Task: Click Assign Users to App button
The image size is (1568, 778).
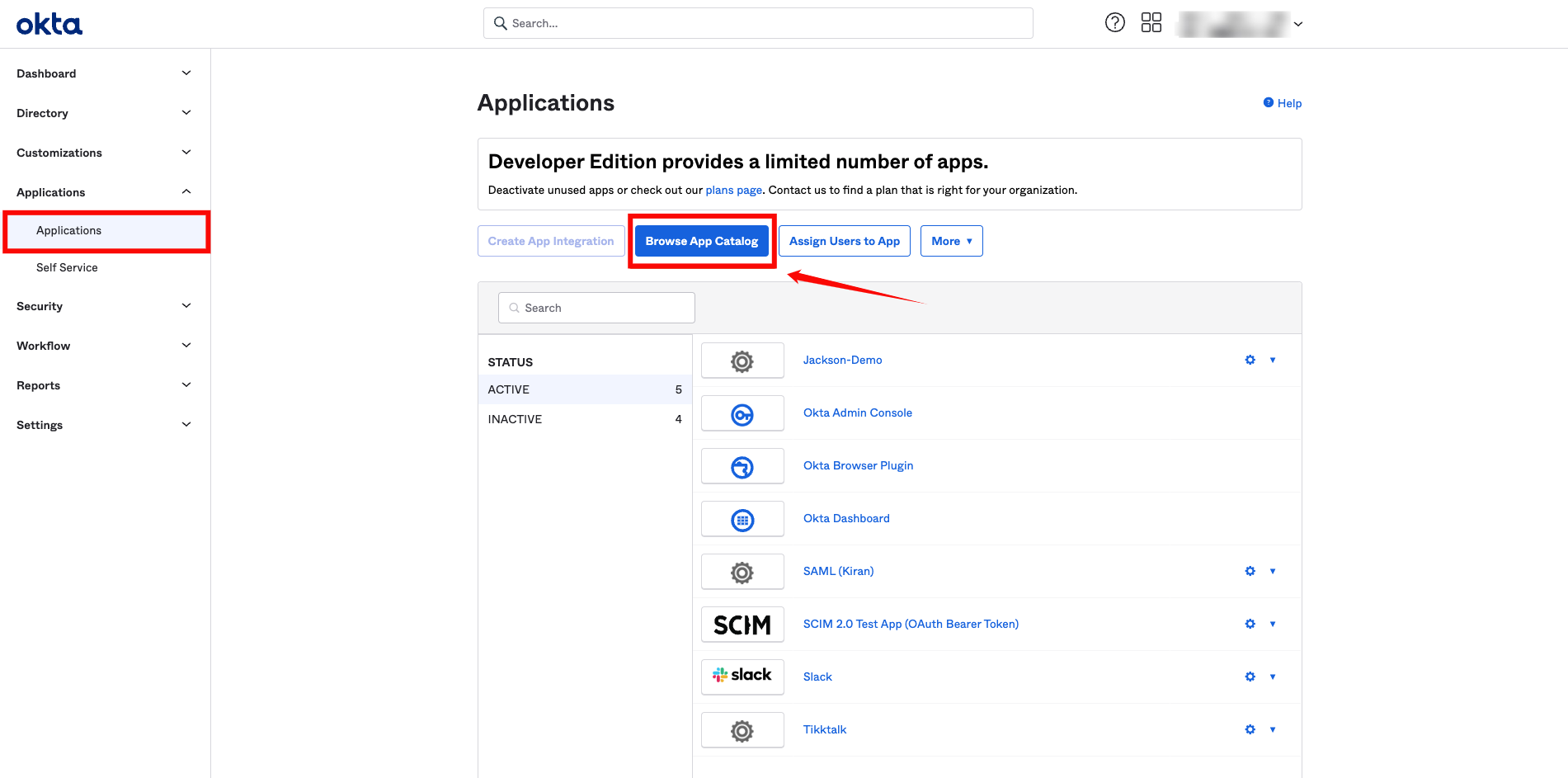Action: (844, 241)
